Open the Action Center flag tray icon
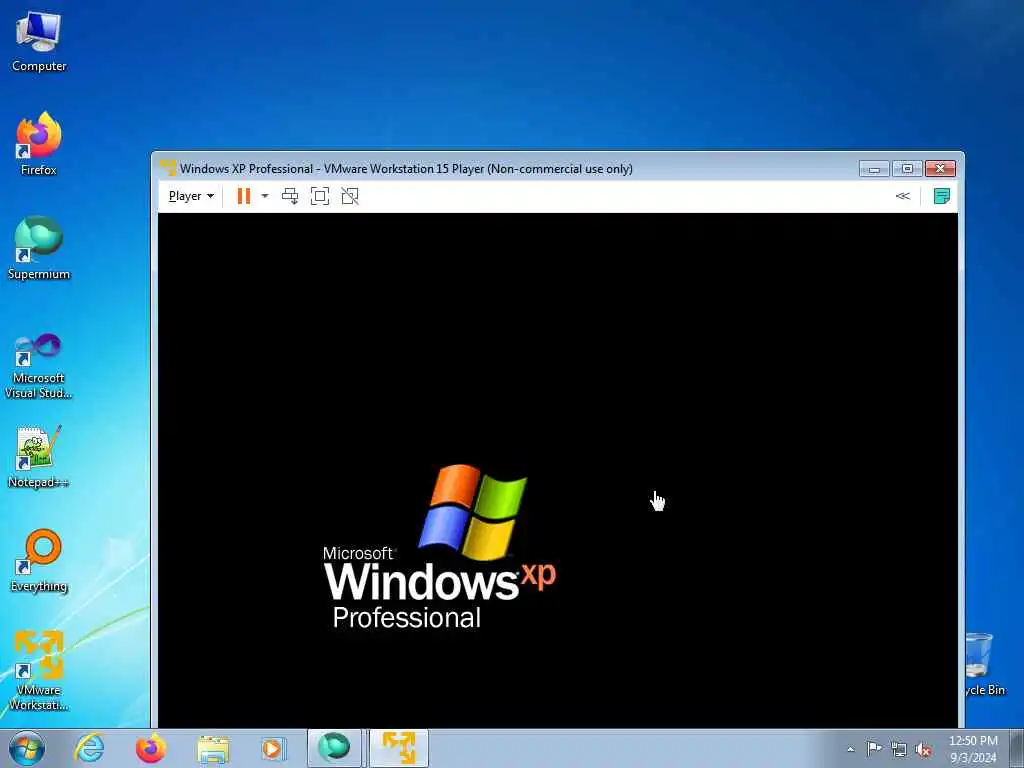This screenshot has height=768, width=1024. click(x=874, y=749)
